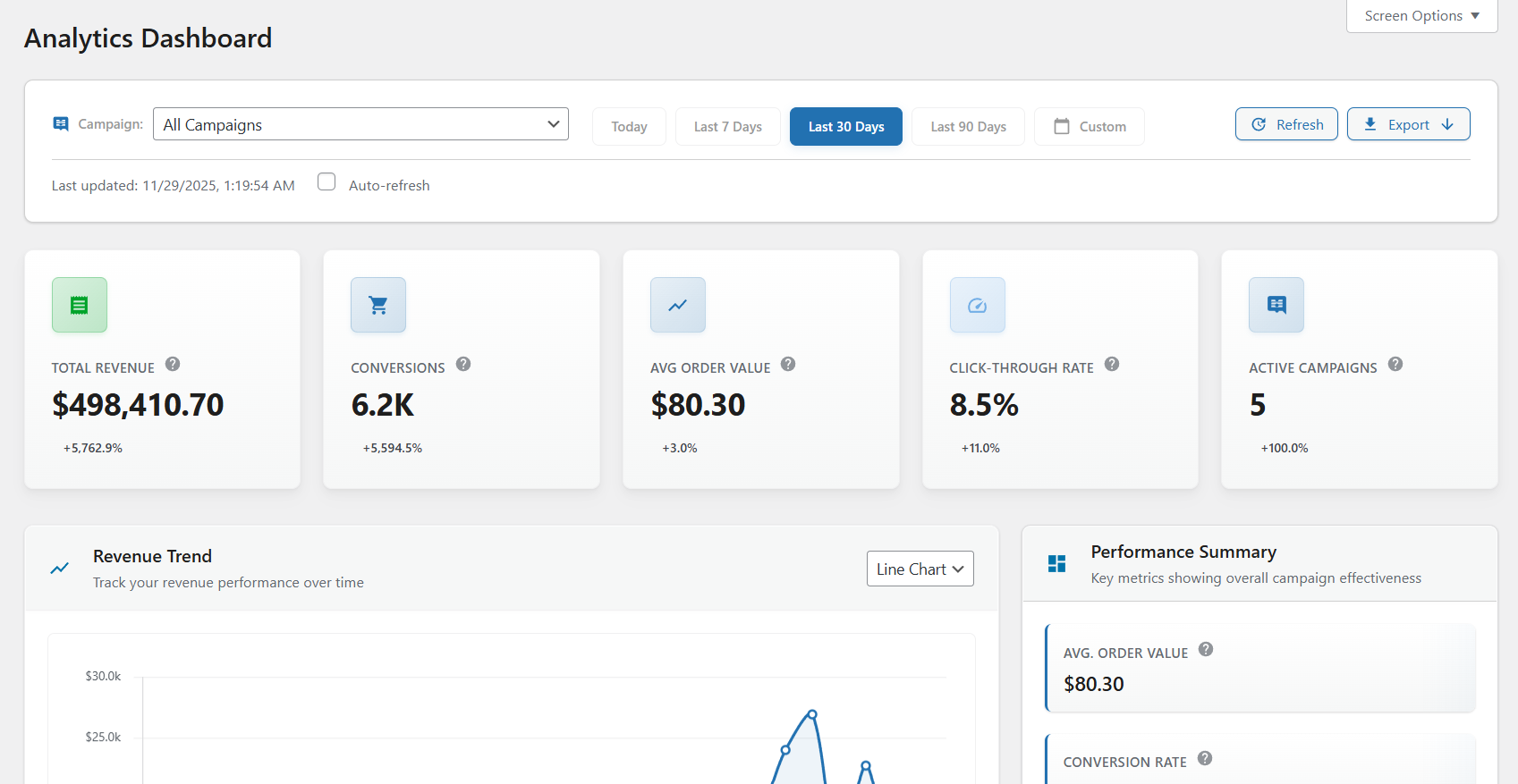Click the Click-Through Rate gauge icon
Screen dimensions: 1518x784
(x=978, y=305)
